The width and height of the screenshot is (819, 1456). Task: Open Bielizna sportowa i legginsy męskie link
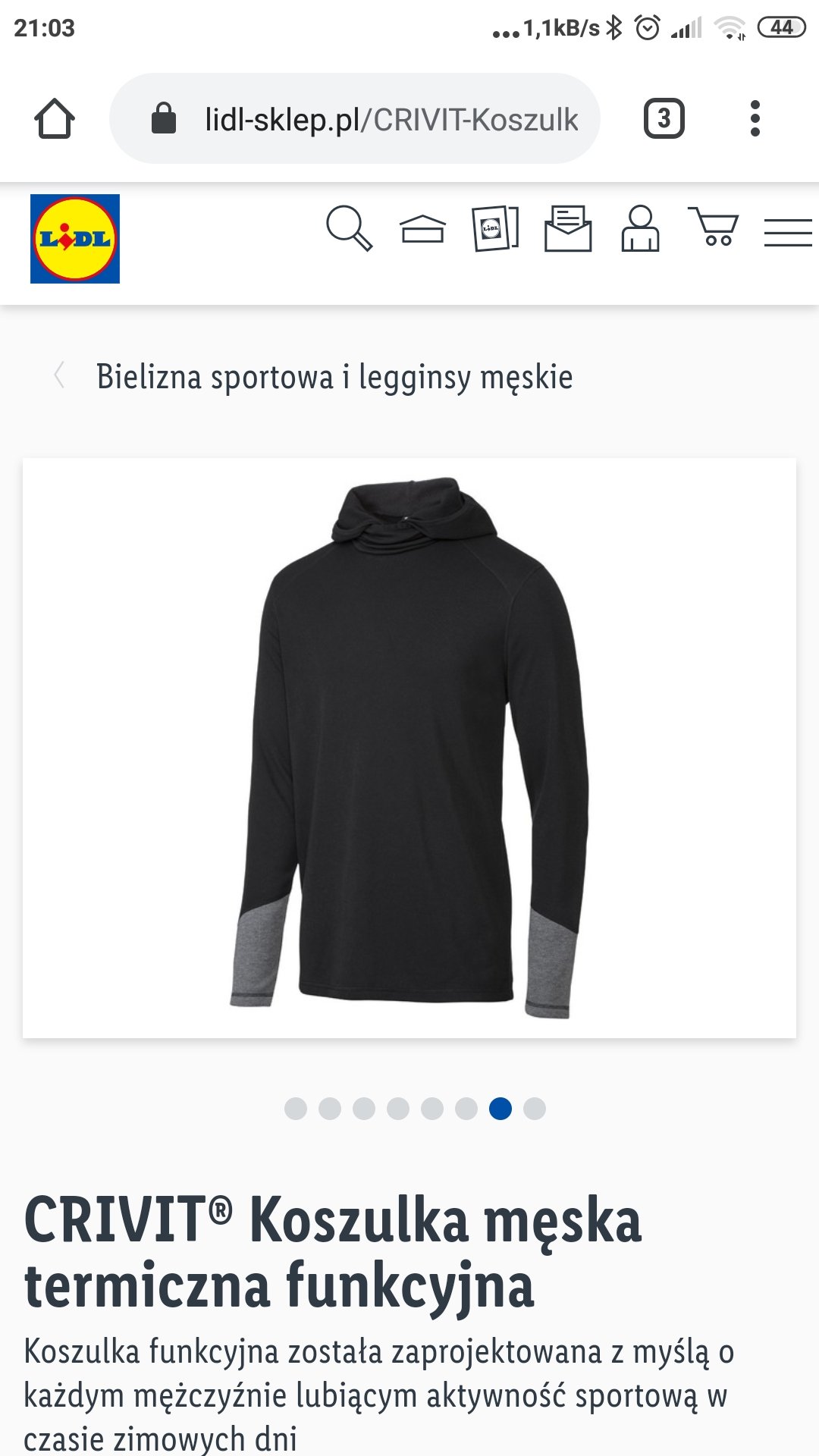coord(334,377)
